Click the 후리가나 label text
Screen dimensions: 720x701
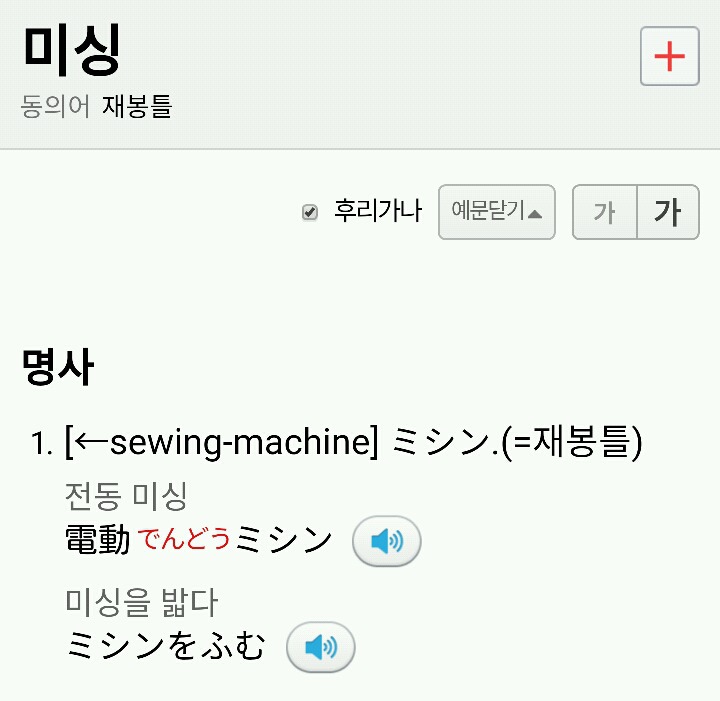pos(377,211)
